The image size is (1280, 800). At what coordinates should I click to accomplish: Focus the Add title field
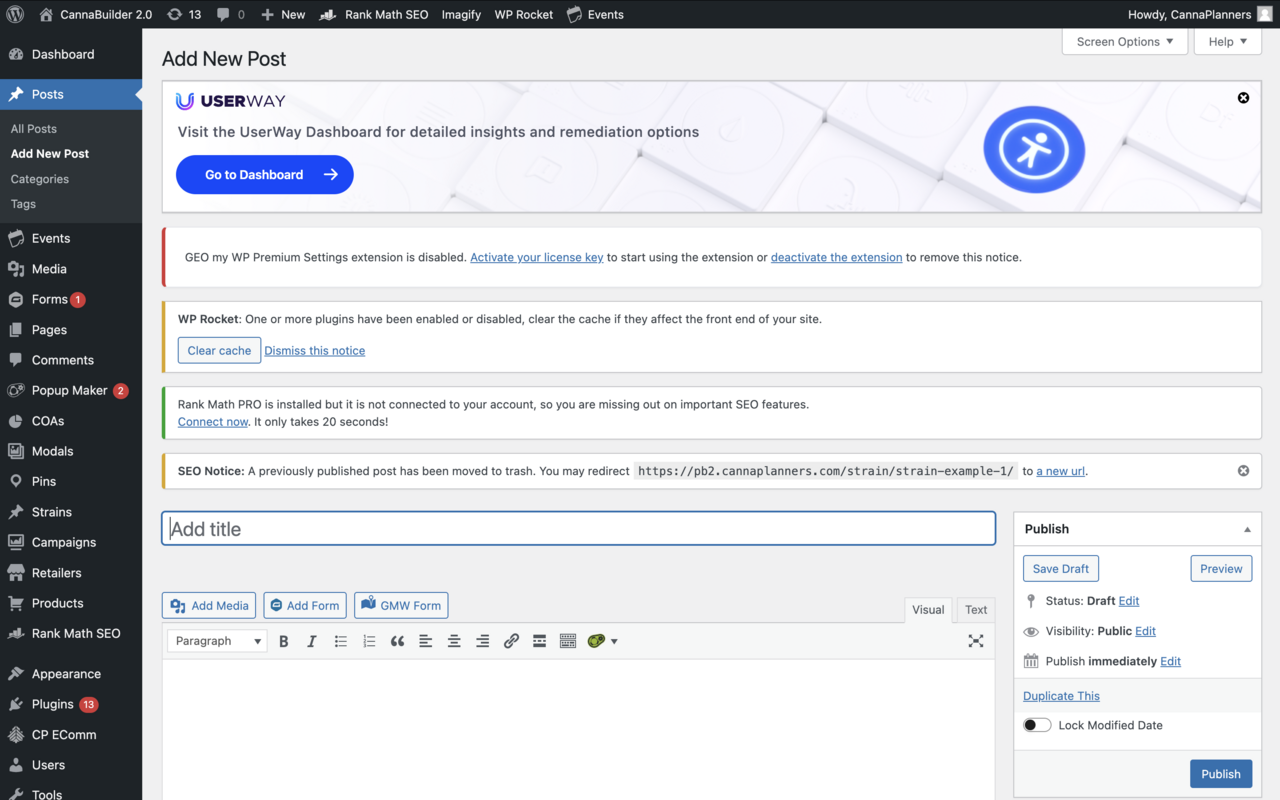click(x=579, y=529)
